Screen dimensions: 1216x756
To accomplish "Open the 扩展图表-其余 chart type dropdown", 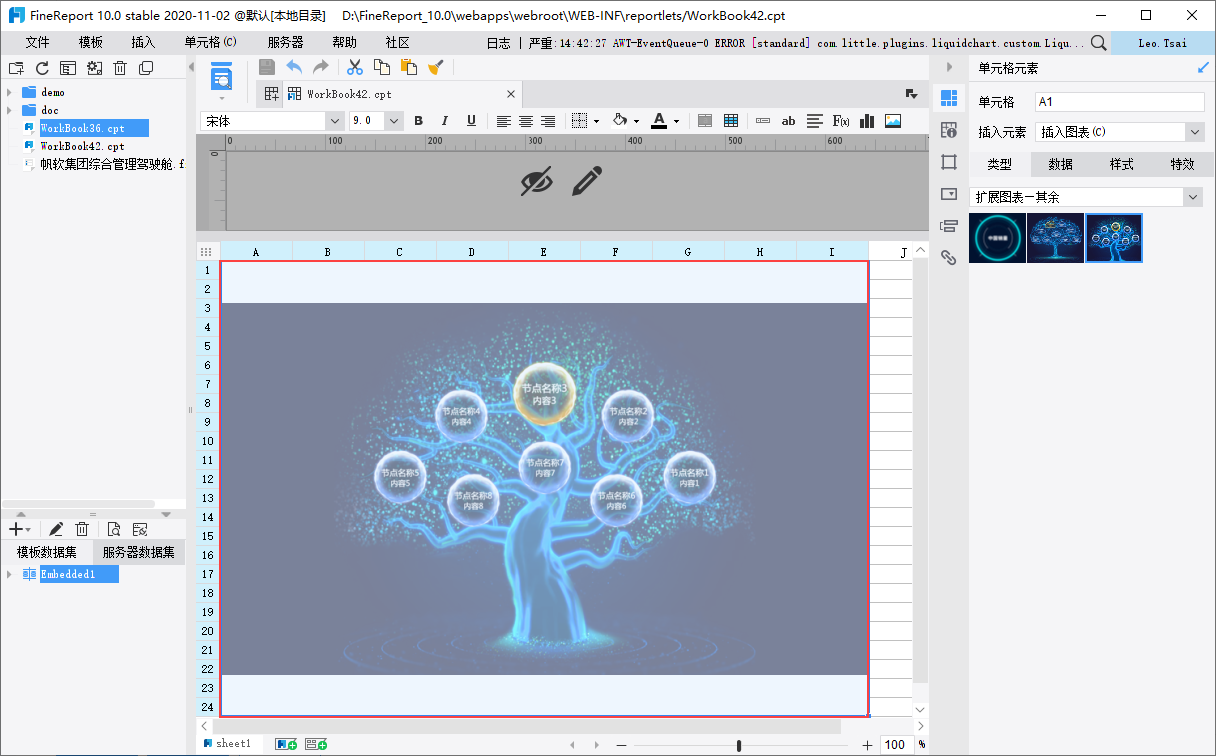I will tap(1192, 197).
